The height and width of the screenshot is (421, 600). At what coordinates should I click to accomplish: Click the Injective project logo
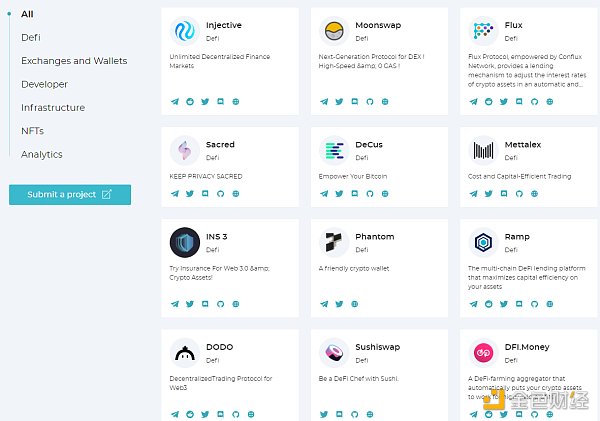pos(185,31)
